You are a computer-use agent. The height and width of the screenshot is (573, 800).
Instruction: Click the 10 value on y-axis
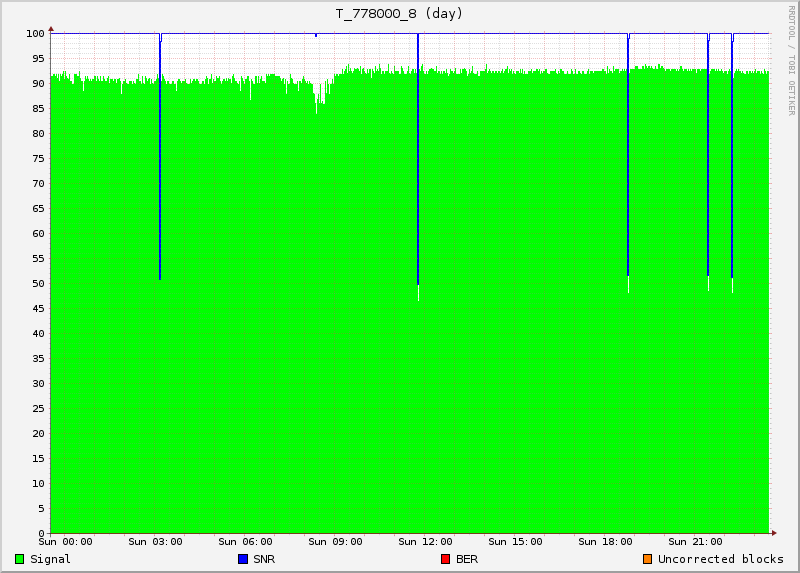click(38, 484)
